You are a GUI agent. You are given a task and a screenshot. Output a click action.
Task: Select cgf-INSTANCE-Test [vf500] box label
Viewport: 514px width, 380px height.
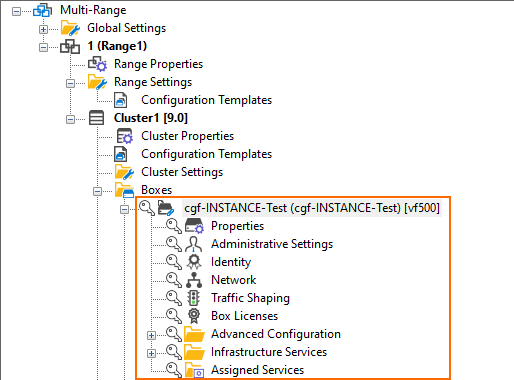click(312, 208)
